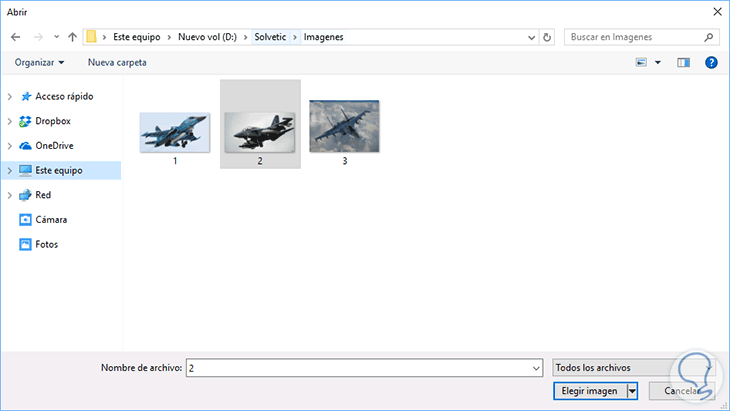The height and width of the screenshot is (411, 730).
Task: Open 'Elegir imagen' split-button arrow
Action: (x=632, y=391)
